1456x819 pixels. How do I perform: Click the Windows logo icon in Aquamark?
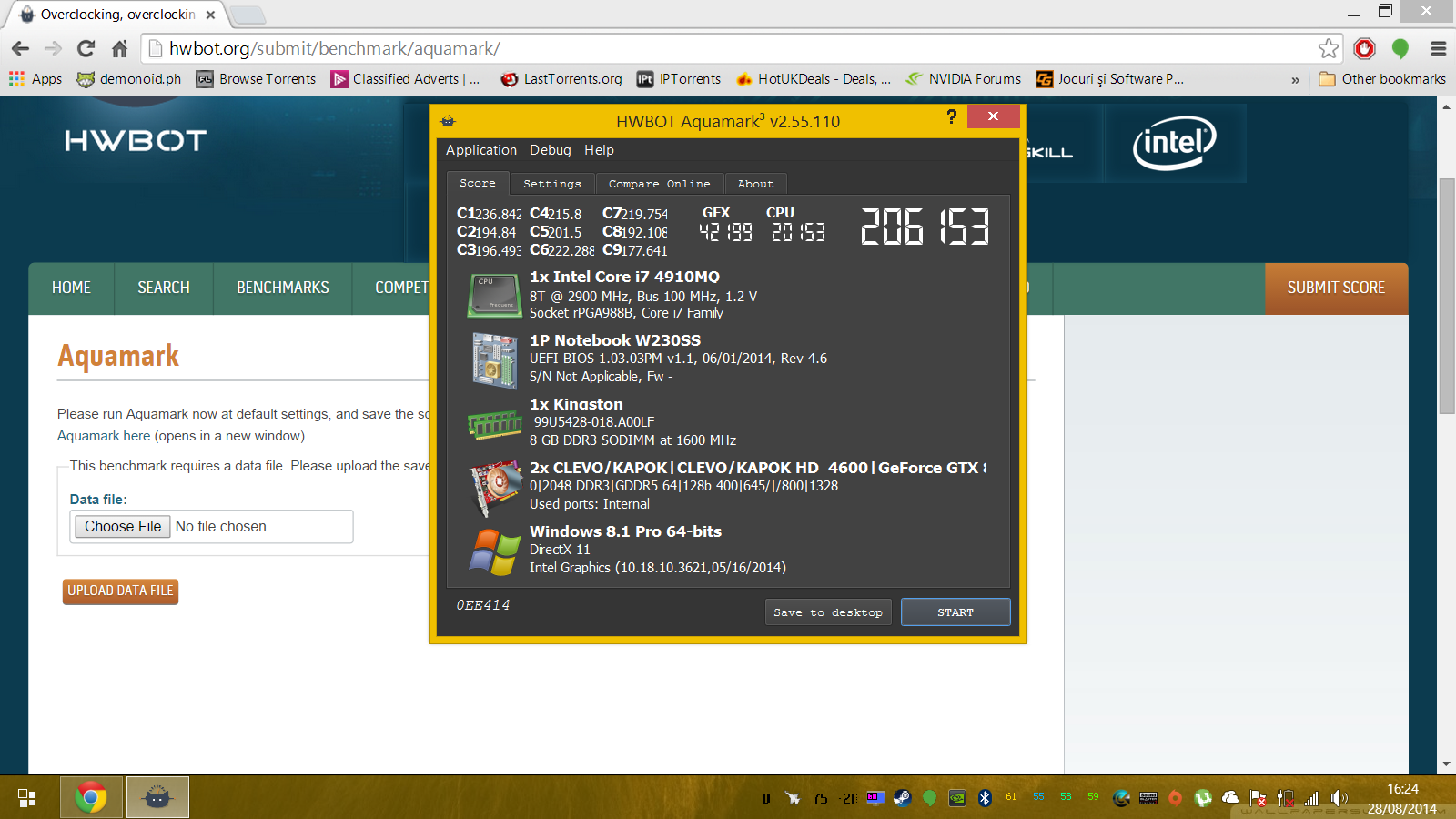pos(494,551)
